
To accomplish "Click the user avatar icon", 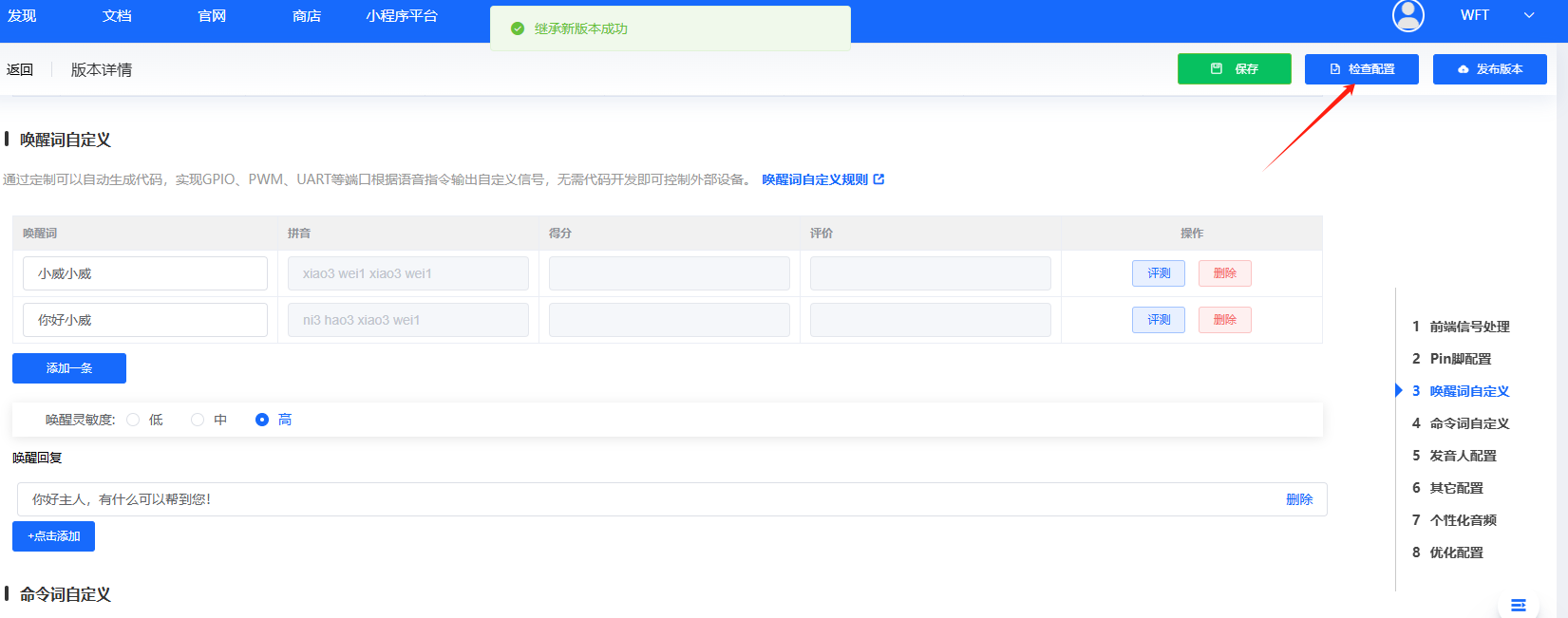I will [1407, 15].
